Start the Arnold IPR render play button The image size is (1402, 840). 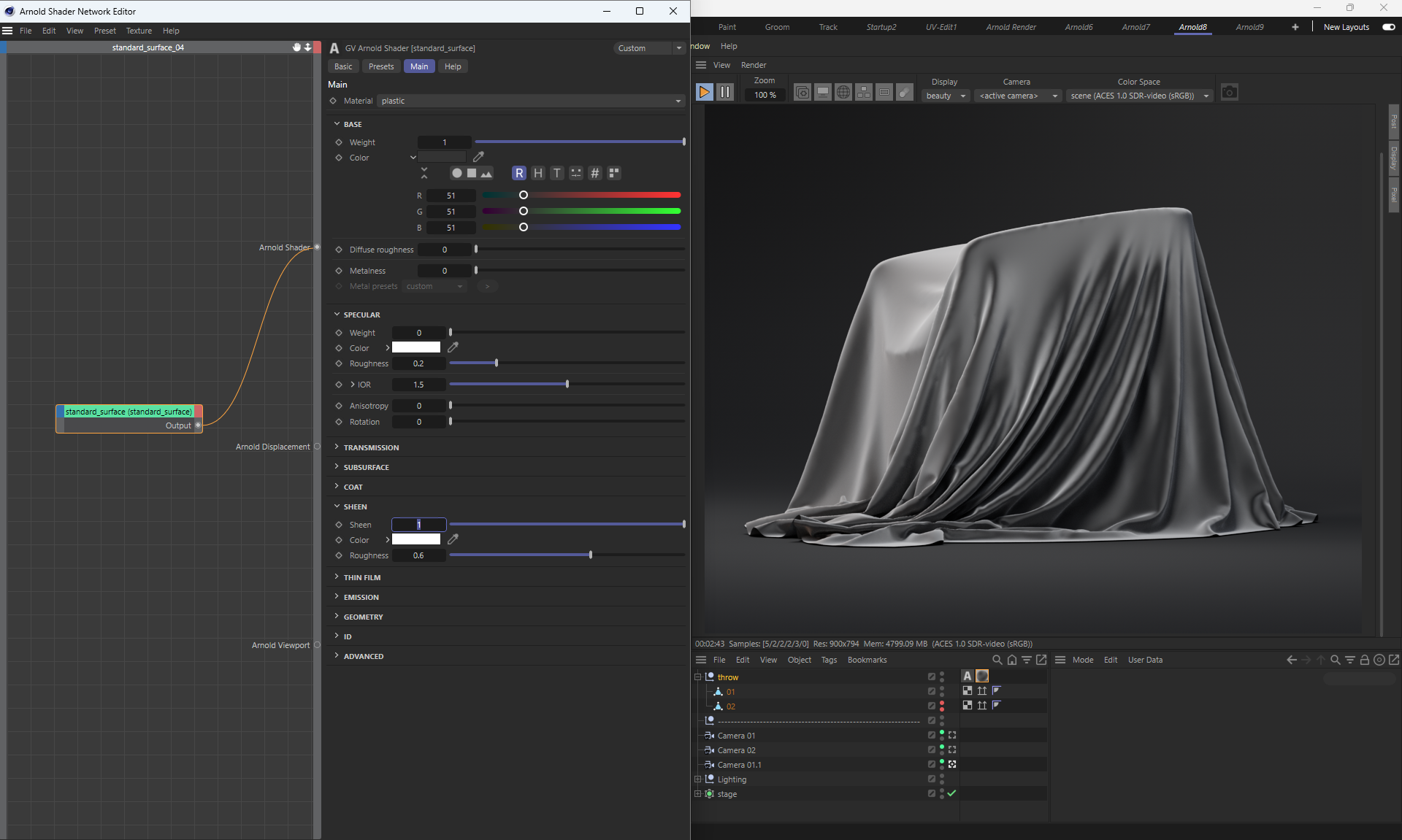point(704,92)
